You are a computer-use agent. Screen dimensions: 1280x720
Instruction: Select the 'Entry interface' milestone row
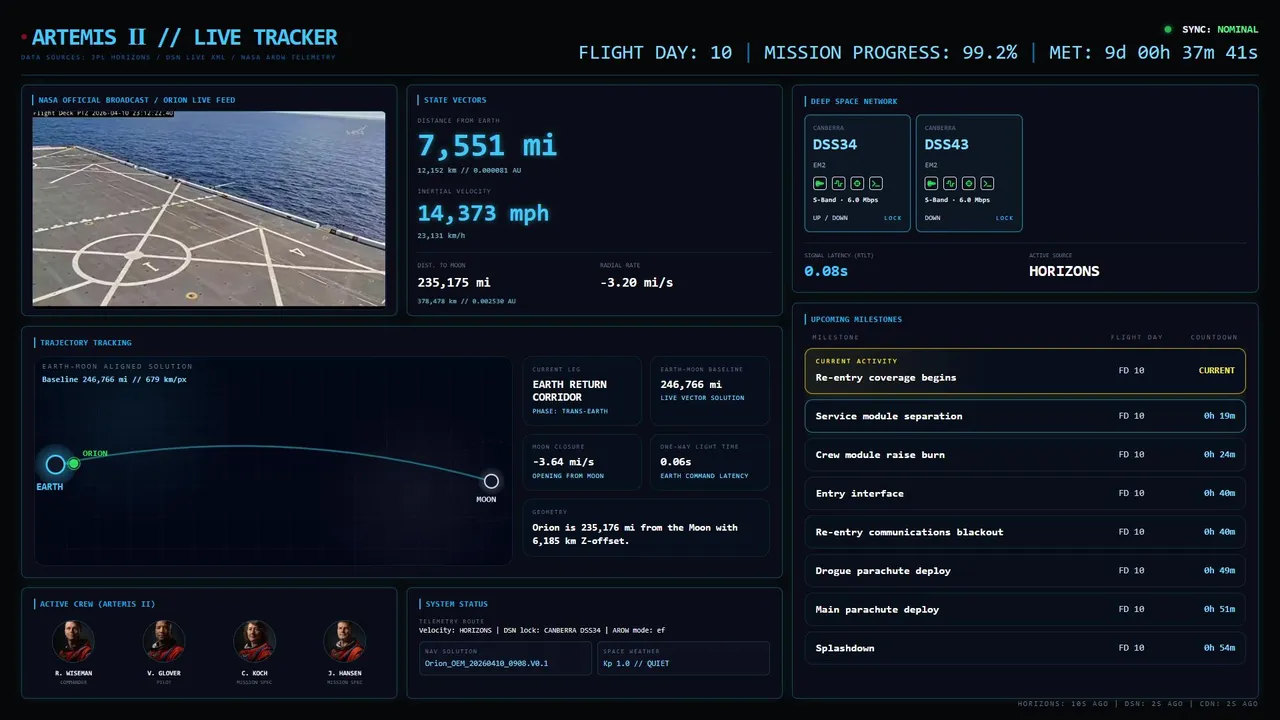click(1025, 493)
